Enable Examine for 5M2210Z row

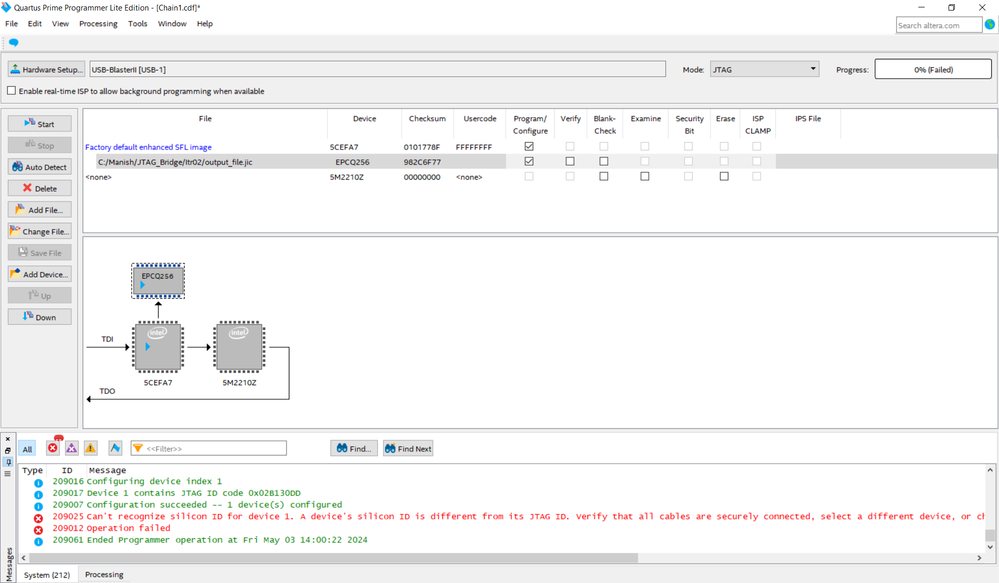pos(645,176)
